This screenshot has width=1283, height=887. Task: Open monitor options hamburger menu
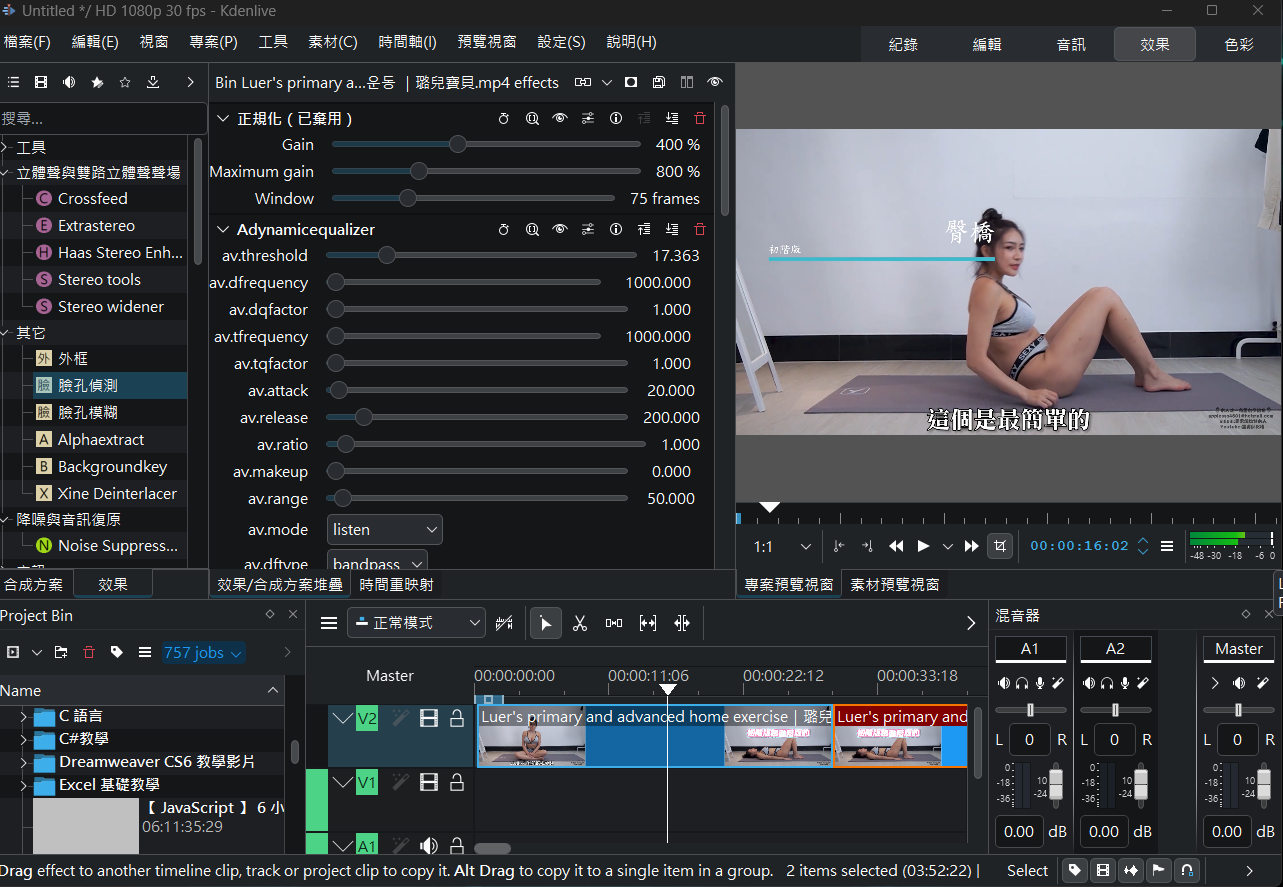(1167, 546)
